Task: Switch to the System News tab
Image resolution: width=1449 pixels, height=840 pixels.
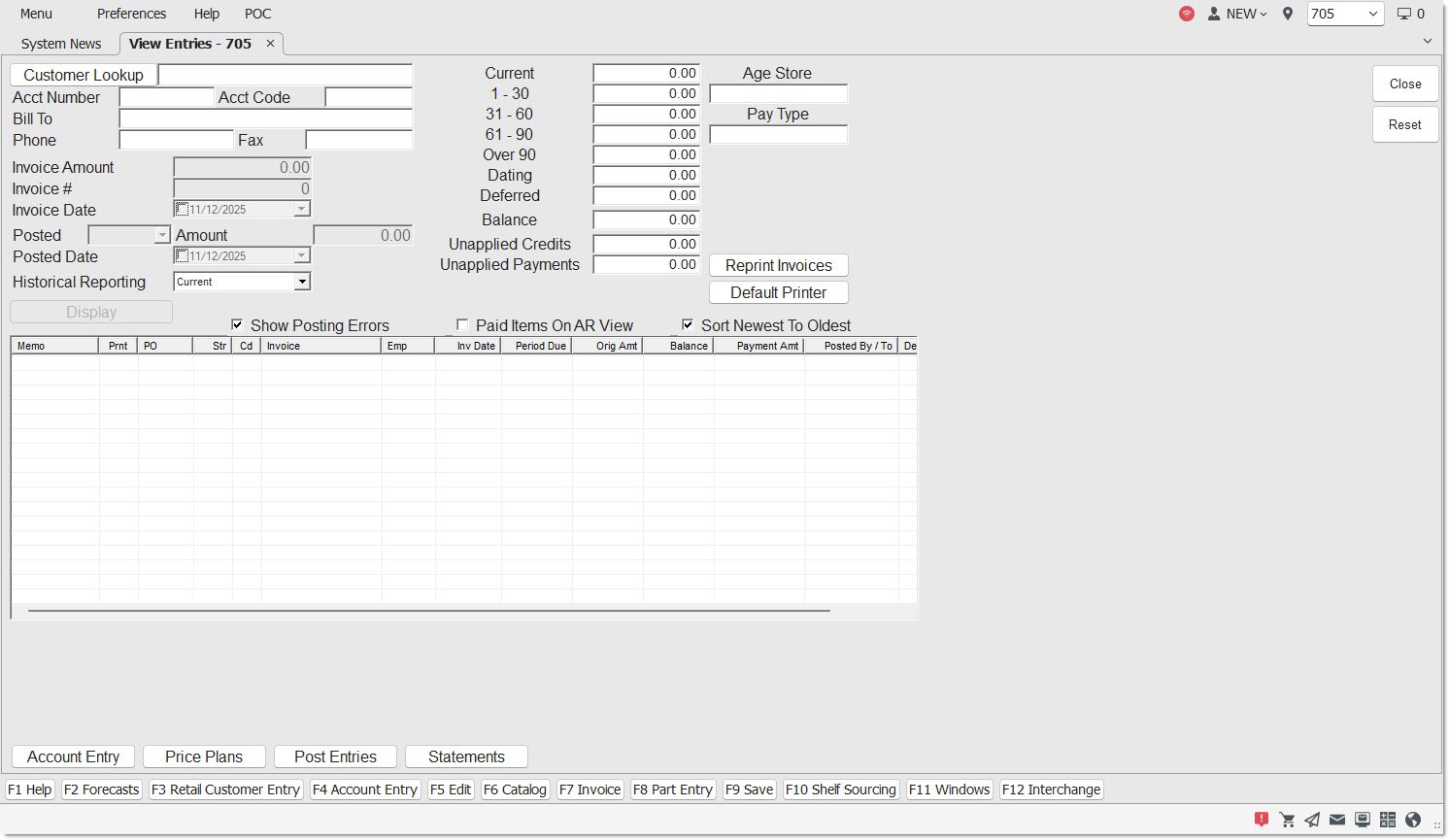Action: (61, 44)
